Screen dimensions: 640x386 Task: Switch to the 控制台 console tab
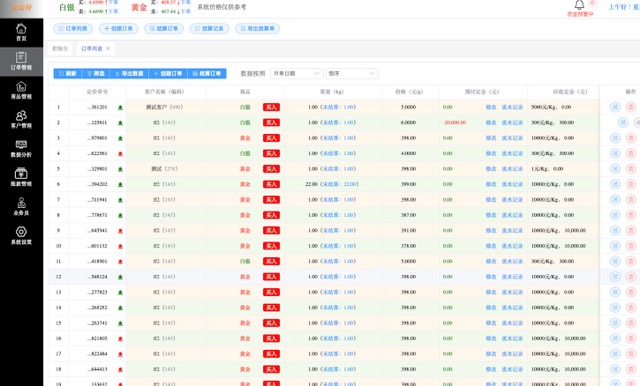click(x=60, y=49)
